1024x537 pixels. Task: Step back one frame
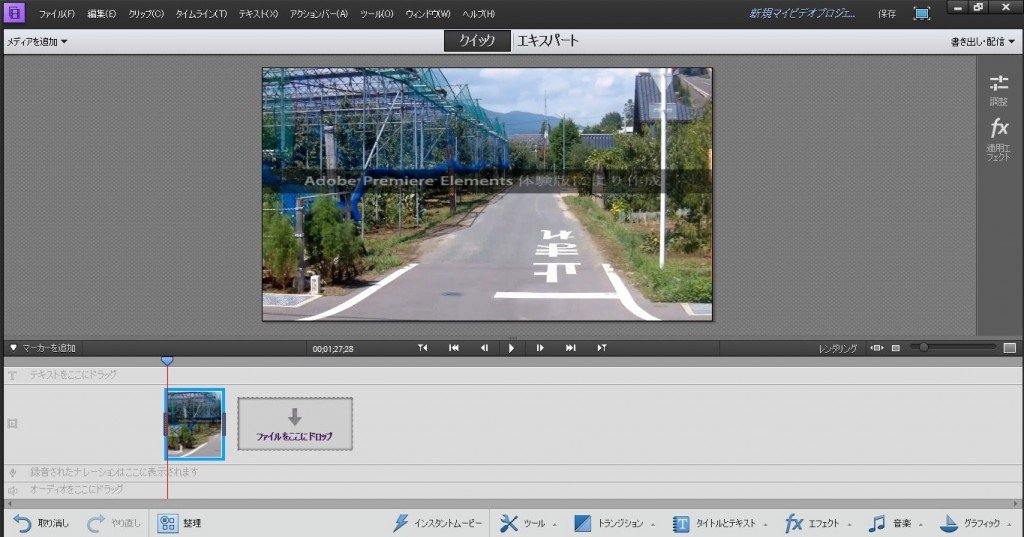point(484,348)
